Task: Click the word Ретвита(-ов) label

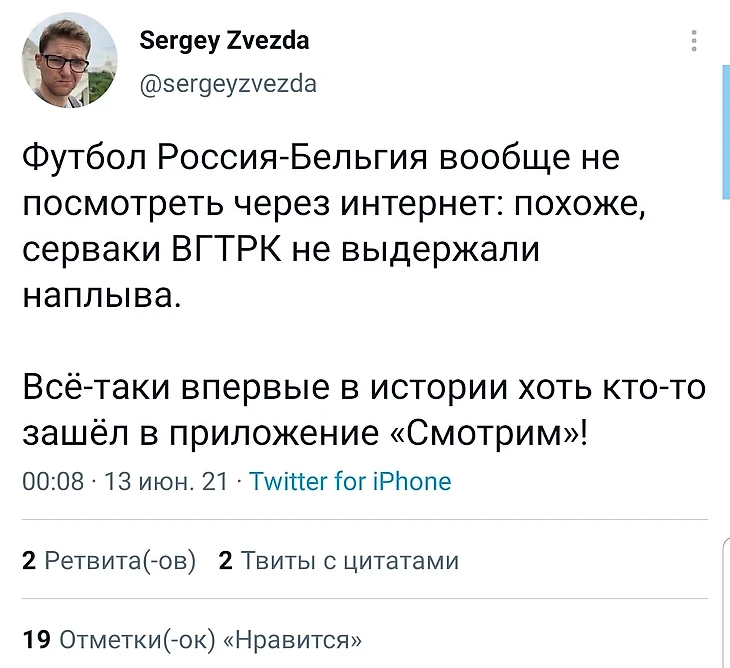Action: [x=120, y=561]
